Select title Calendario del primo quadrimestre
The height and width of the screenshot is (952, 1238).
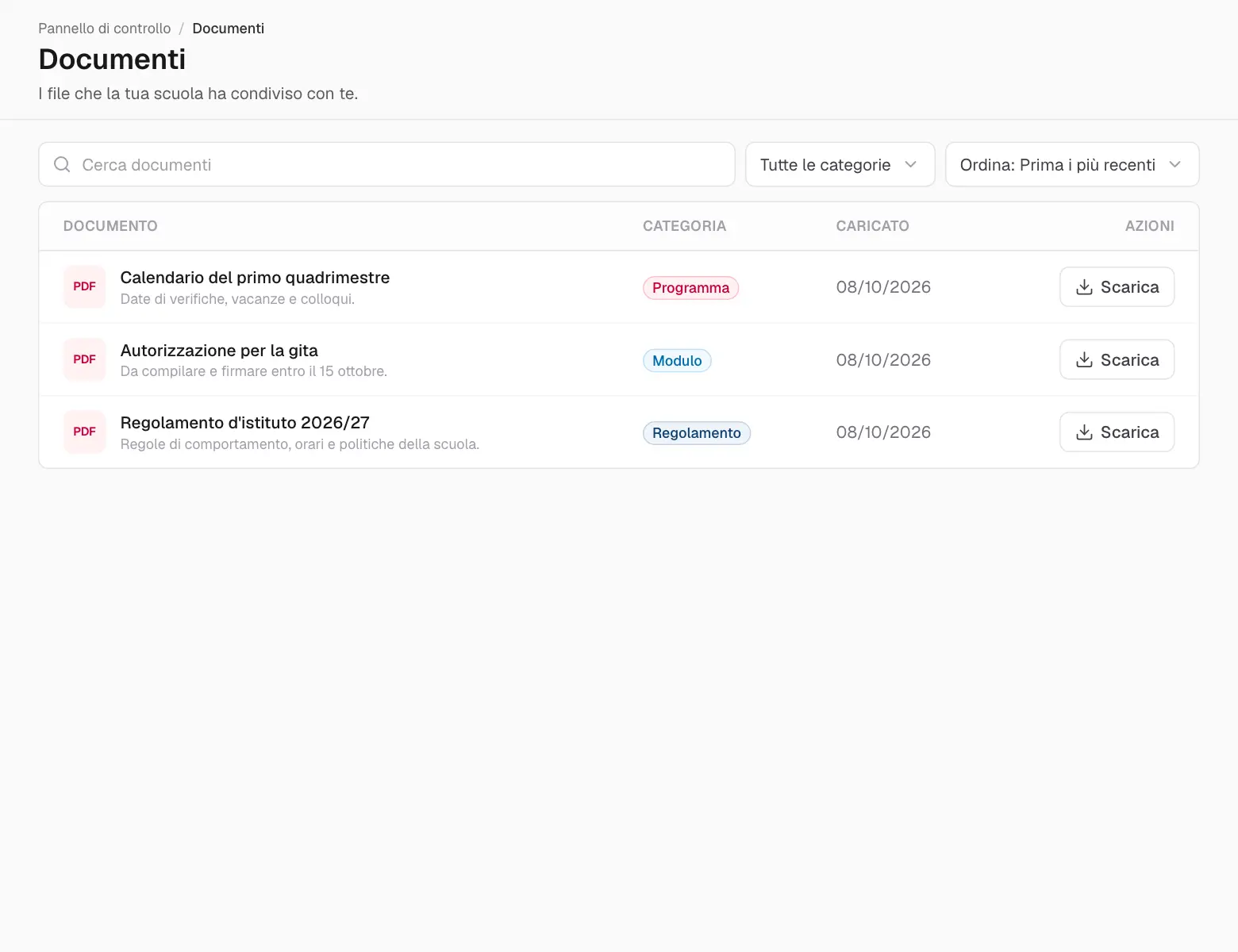point(255,278)
